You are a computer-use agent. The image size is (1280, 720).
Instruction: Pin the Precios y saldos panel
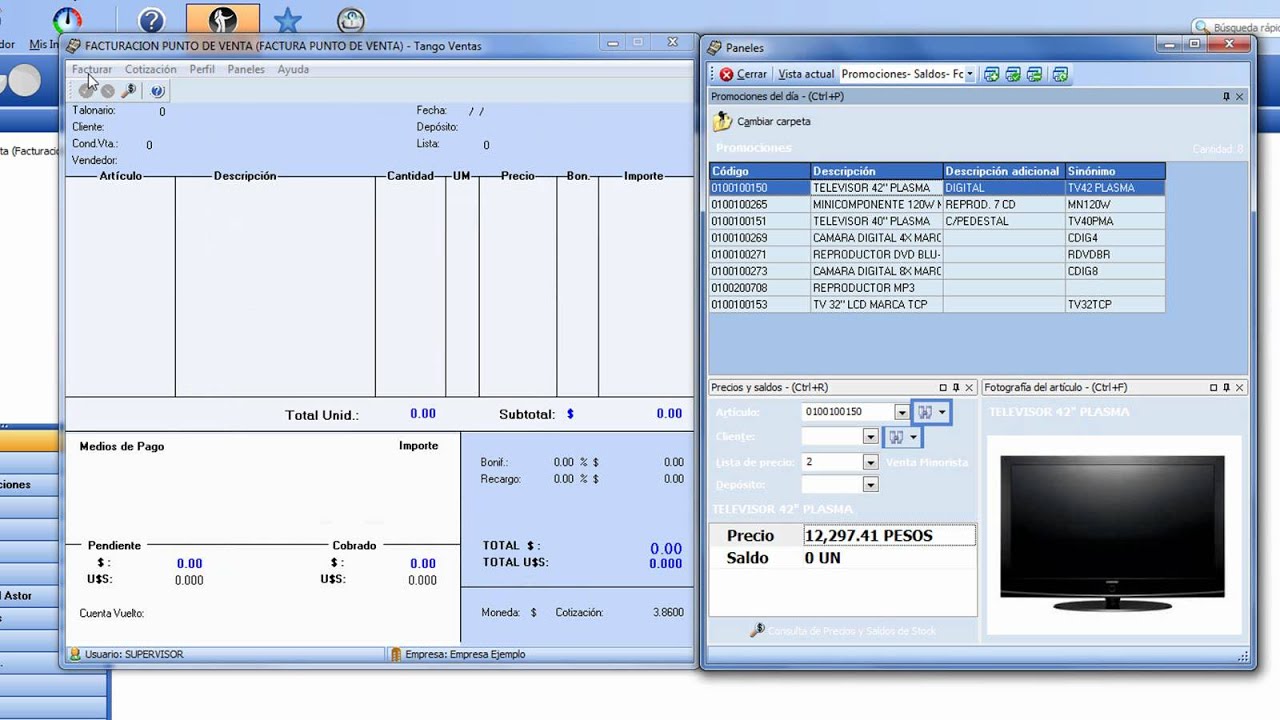(x=956, y=387)
